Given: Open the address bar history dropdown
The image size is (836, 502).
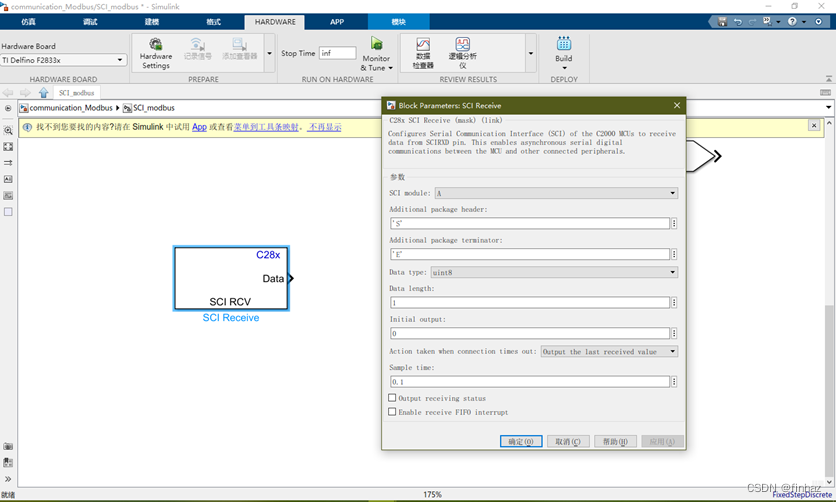Looking at the screenshot, I should [829, 107].
